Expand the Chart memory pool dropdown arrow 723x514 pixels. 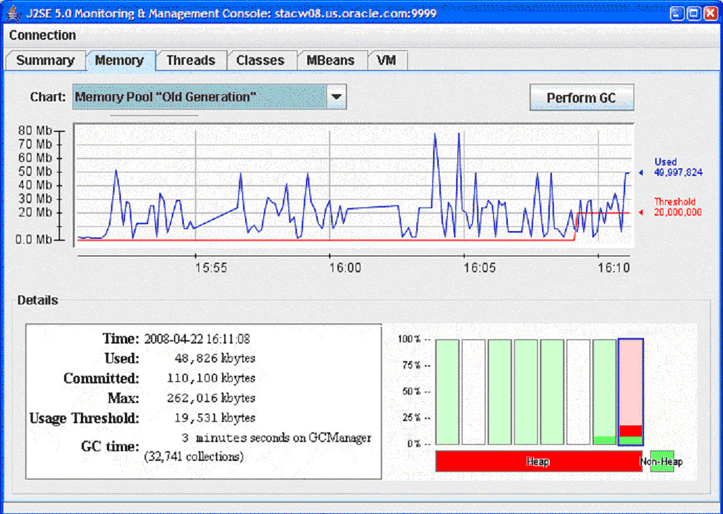coord(337,97)
